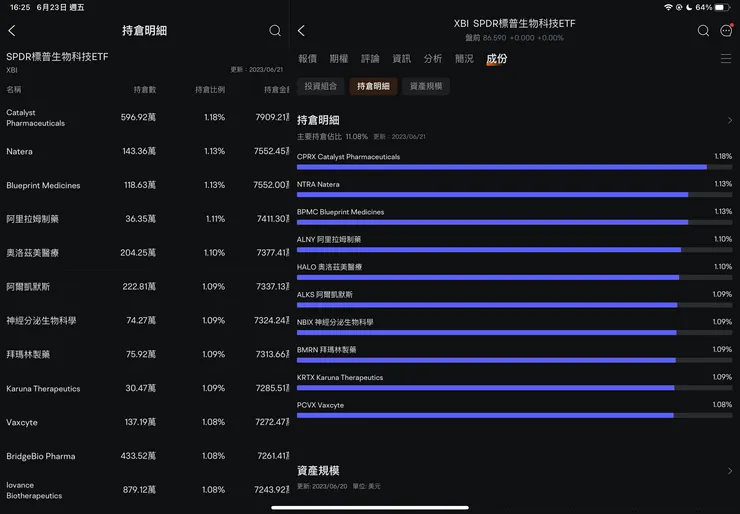Screen dimensions: 740x514
Task: Select Vaxcyte row in left table
Action: (145, 422)
